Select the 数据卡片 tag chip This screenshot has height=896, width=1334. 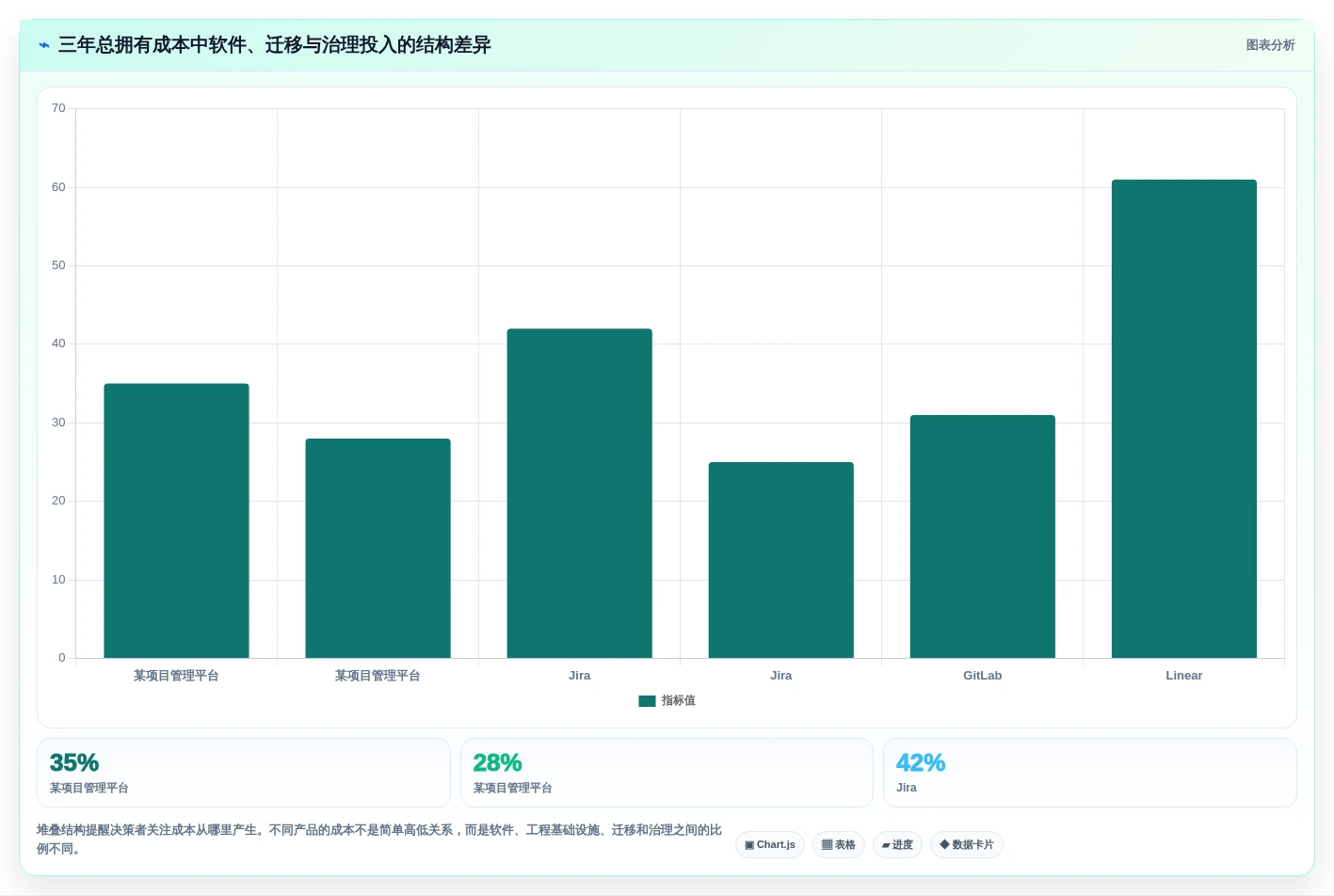967,845
